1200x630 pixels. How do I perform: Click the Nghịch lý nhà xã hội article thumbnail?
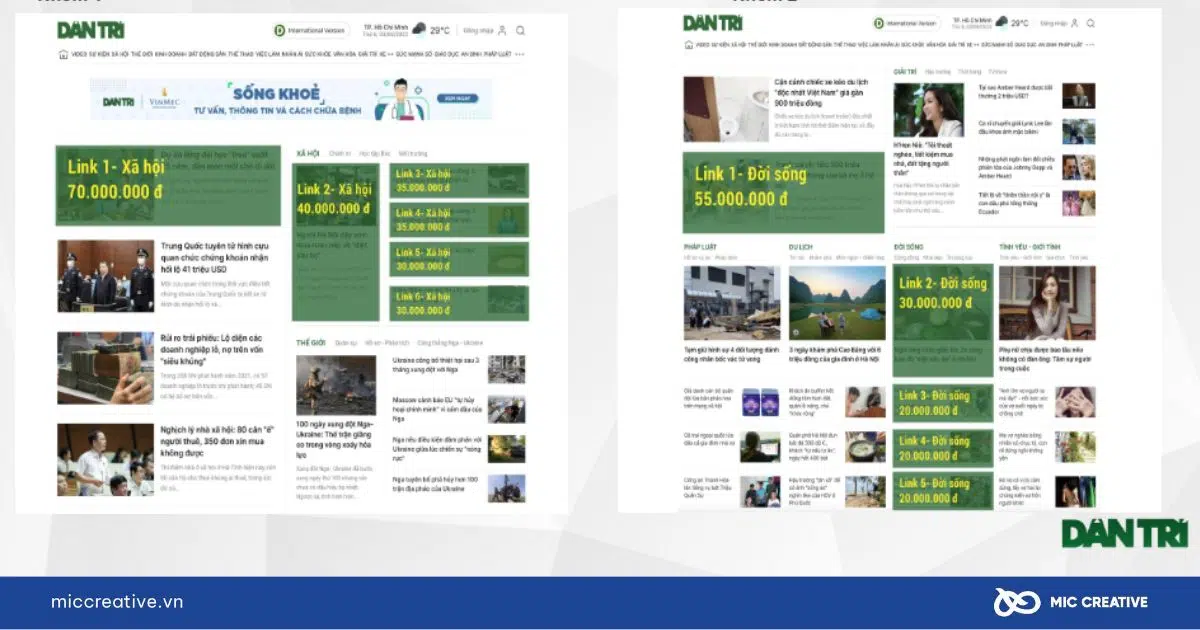[106, 460]
